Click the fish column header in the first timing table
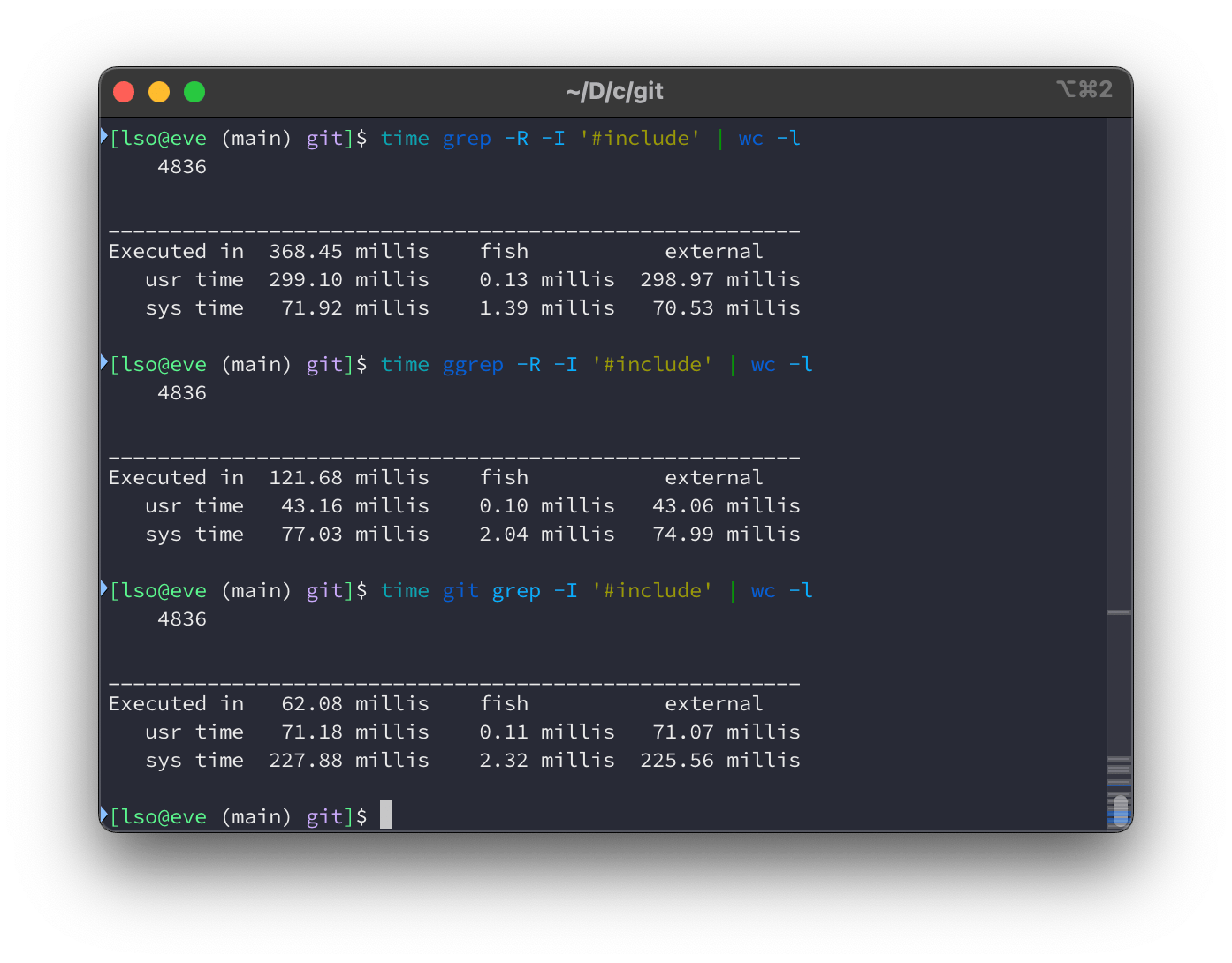This screenshot has height=963, width=1232. pyautogui.click(x=504, y=251)
